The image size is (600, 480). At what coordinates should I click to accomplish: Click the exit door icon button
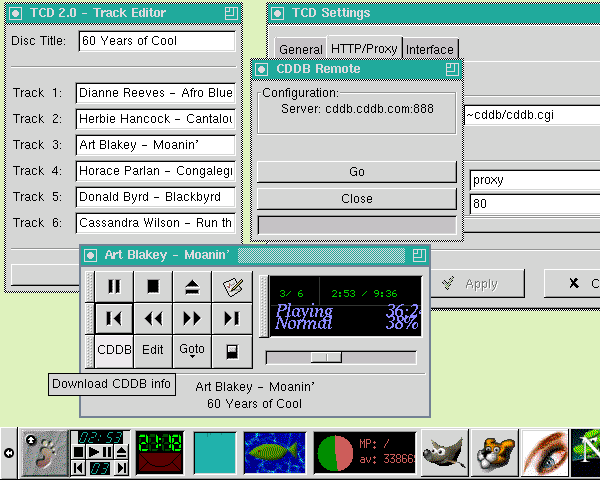pos(232,350)
